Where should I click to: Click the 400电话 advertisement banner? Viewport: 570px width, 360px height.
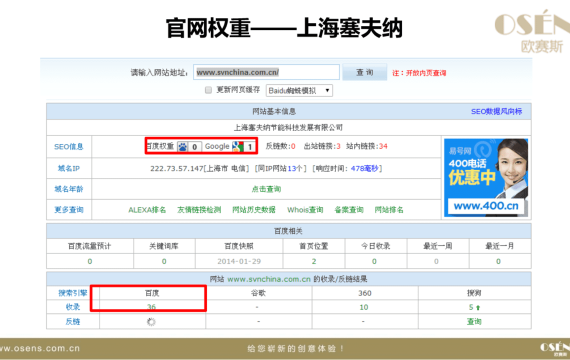coord(486,178)
